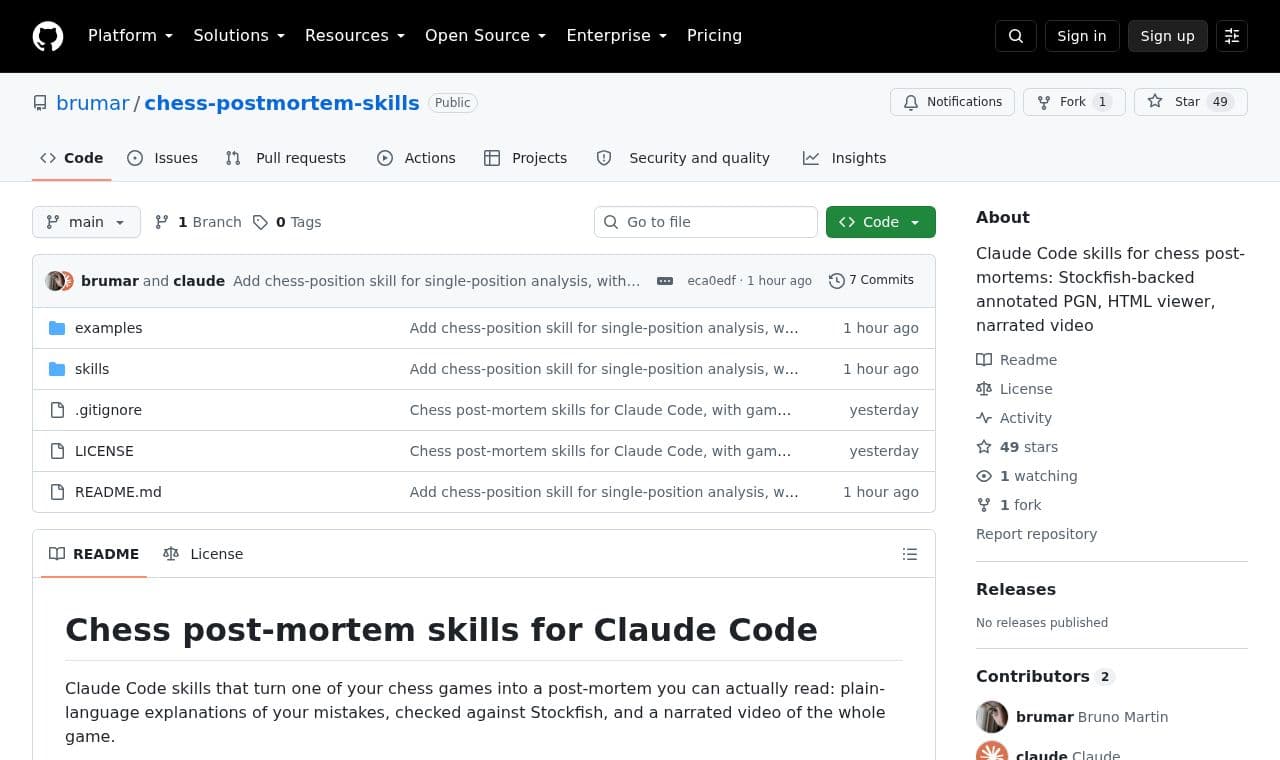Open commit hash eca0edf
This screenshot has height=760, width=1280.
click(x=712, y=281)
